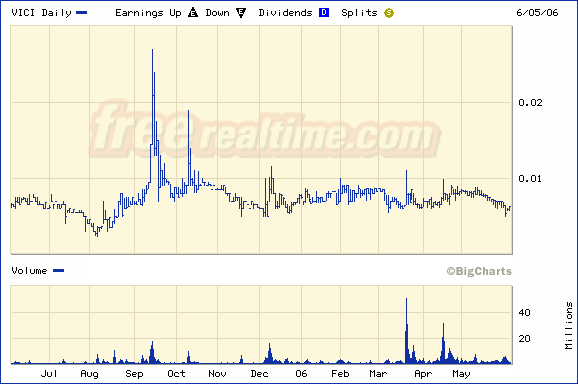This screenshot has height=384, width=578.
Task: Click the Earnings Down triangle icon
Action: coord(241,13)
